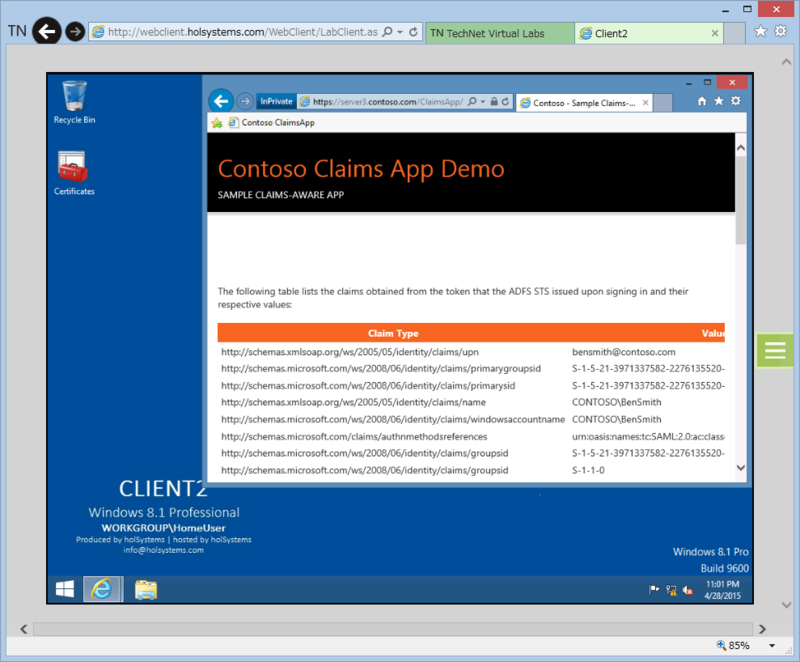
Task: Open the Recycle Bin desktop icon
Action: pos(74,102)
